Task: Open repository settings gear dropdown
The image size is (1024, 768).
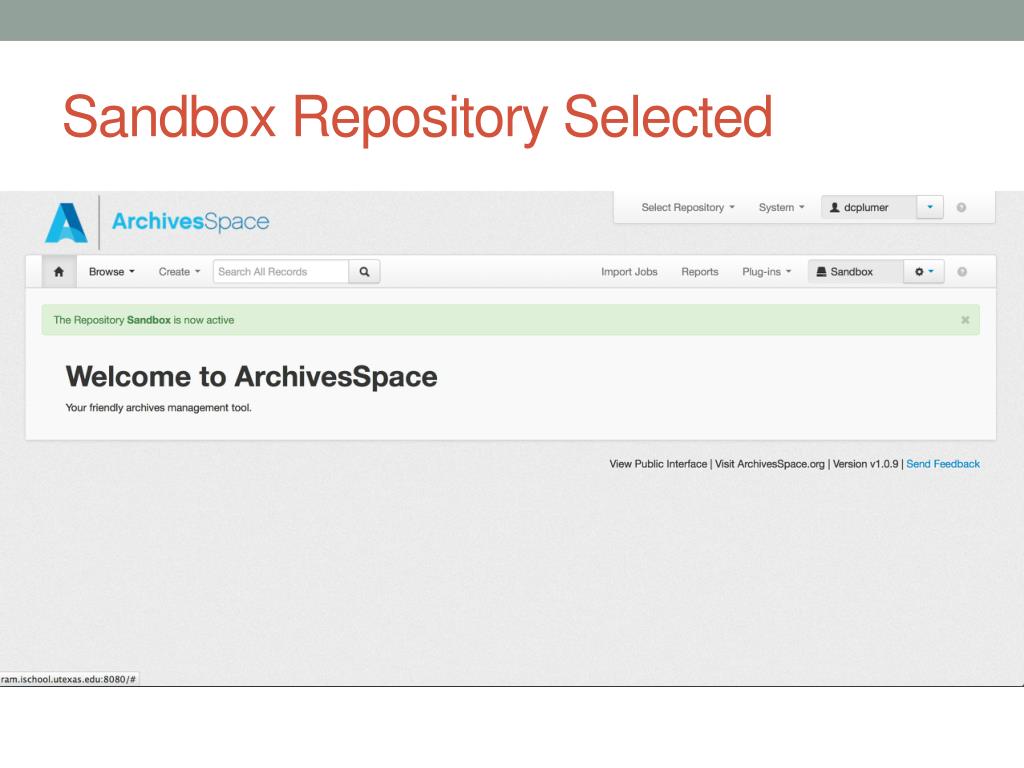Action: click(x=923, y=272)
